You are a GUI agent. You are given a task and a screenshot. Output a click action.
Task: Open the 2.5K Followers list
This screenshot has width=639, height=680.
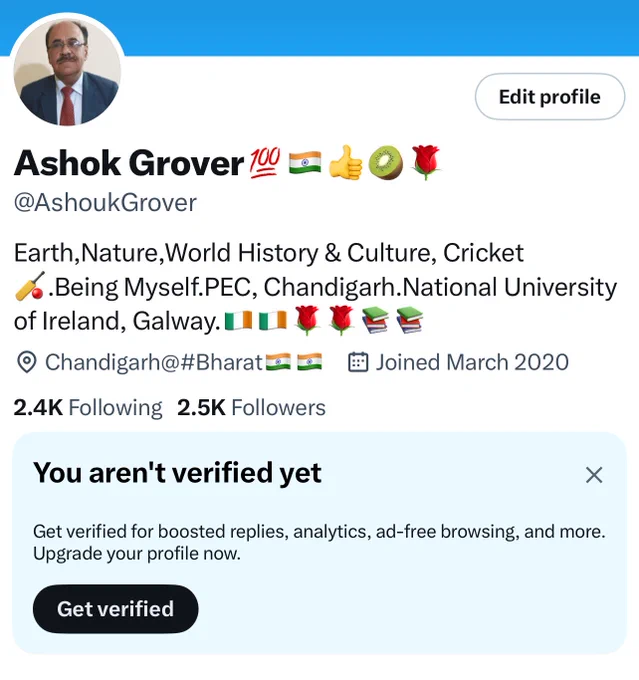point(251,408)
